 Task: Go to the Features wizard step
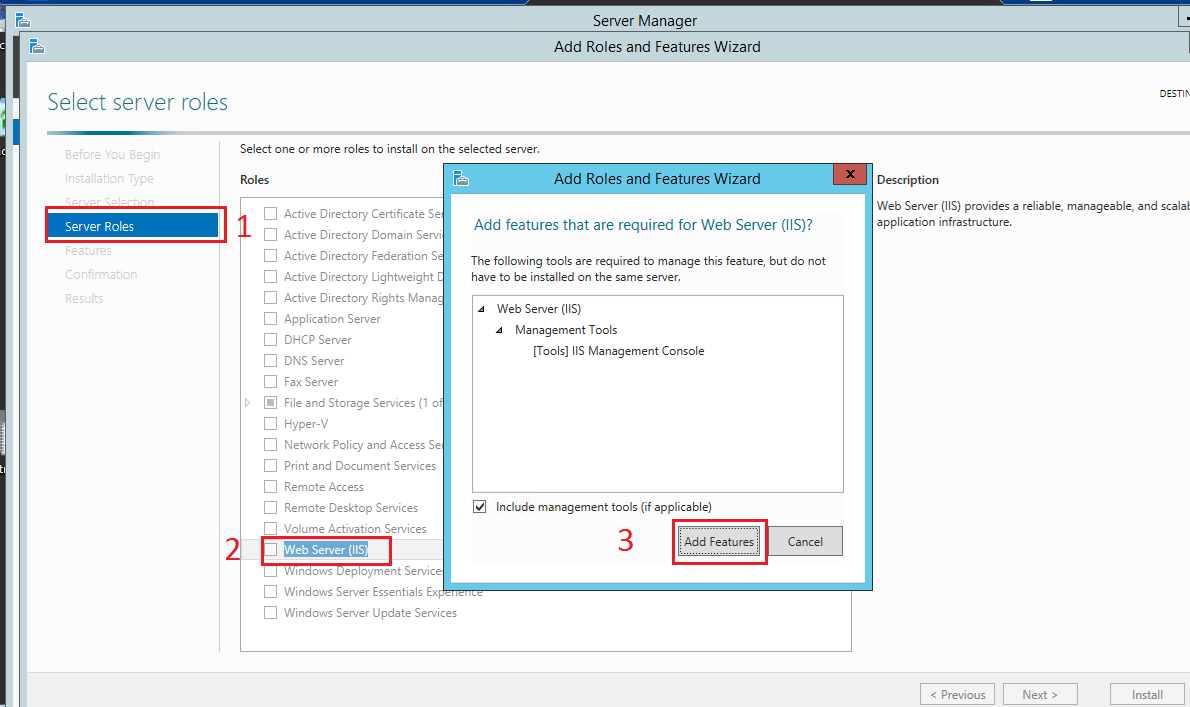pyautogui.click(x=88, y=251)
